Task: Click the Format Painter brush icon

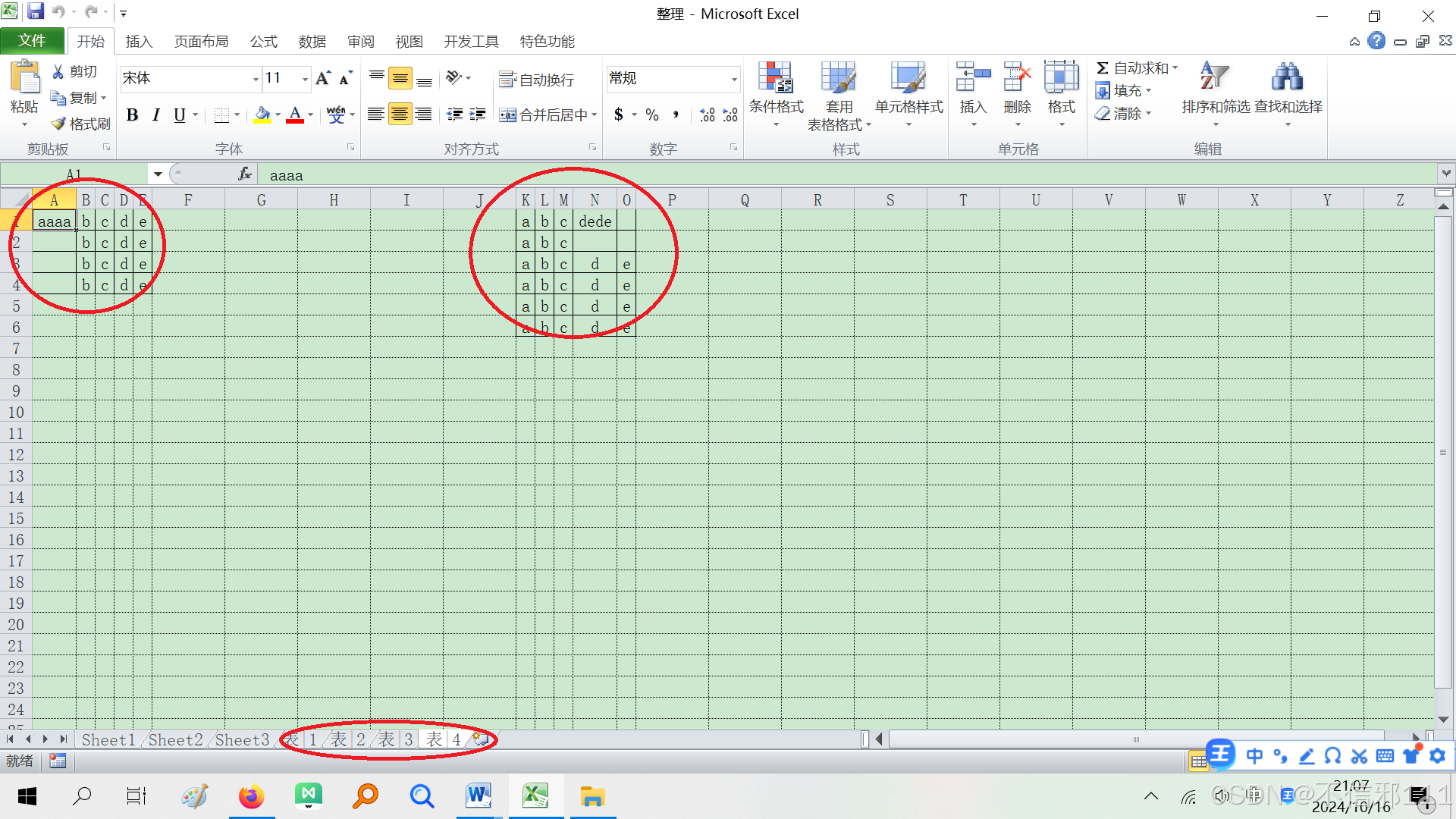Action: [59, 124]
